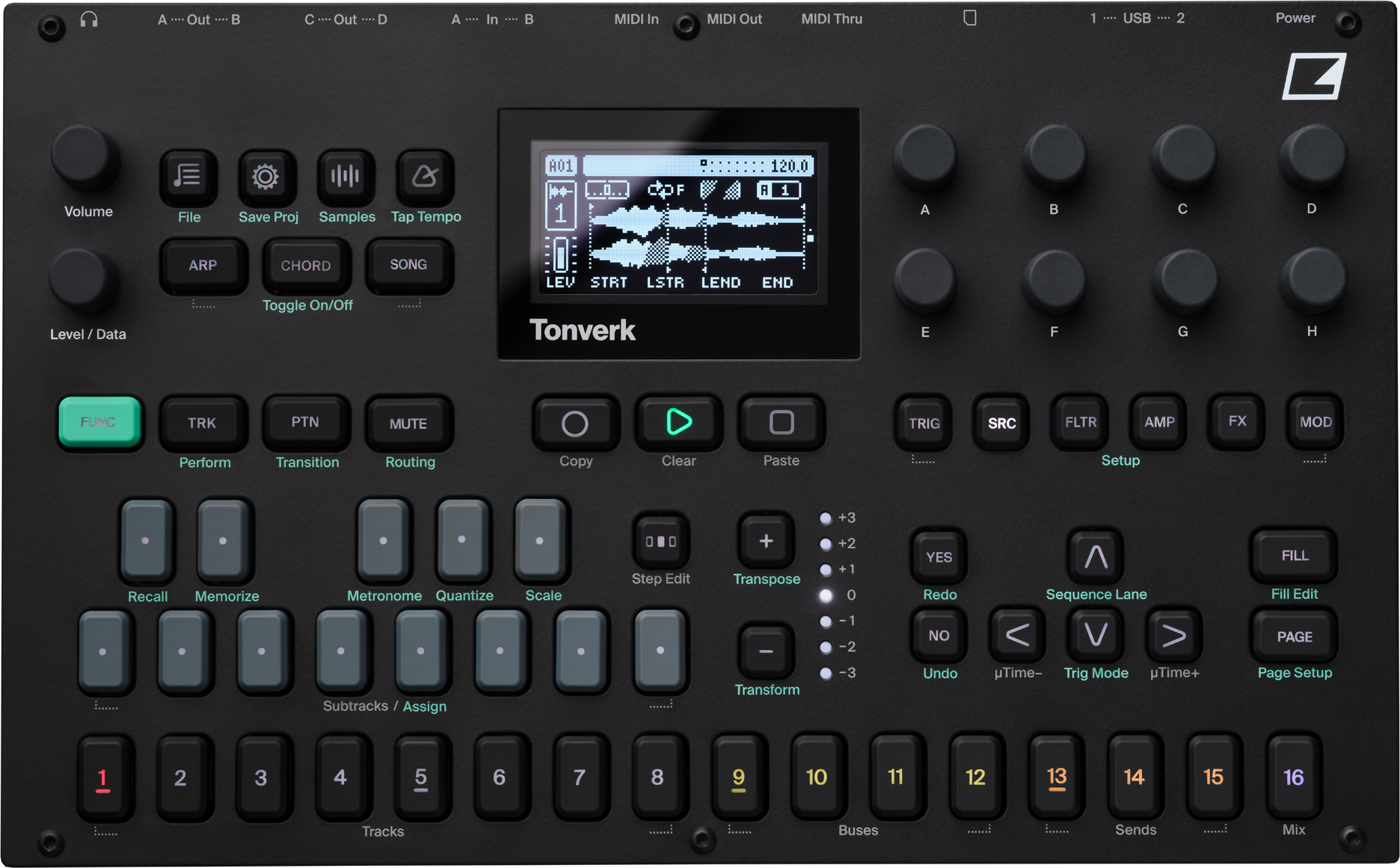1400x868 pixels.
Task: Click the Save Proj gear icon
Action: (x=267, y=177)
